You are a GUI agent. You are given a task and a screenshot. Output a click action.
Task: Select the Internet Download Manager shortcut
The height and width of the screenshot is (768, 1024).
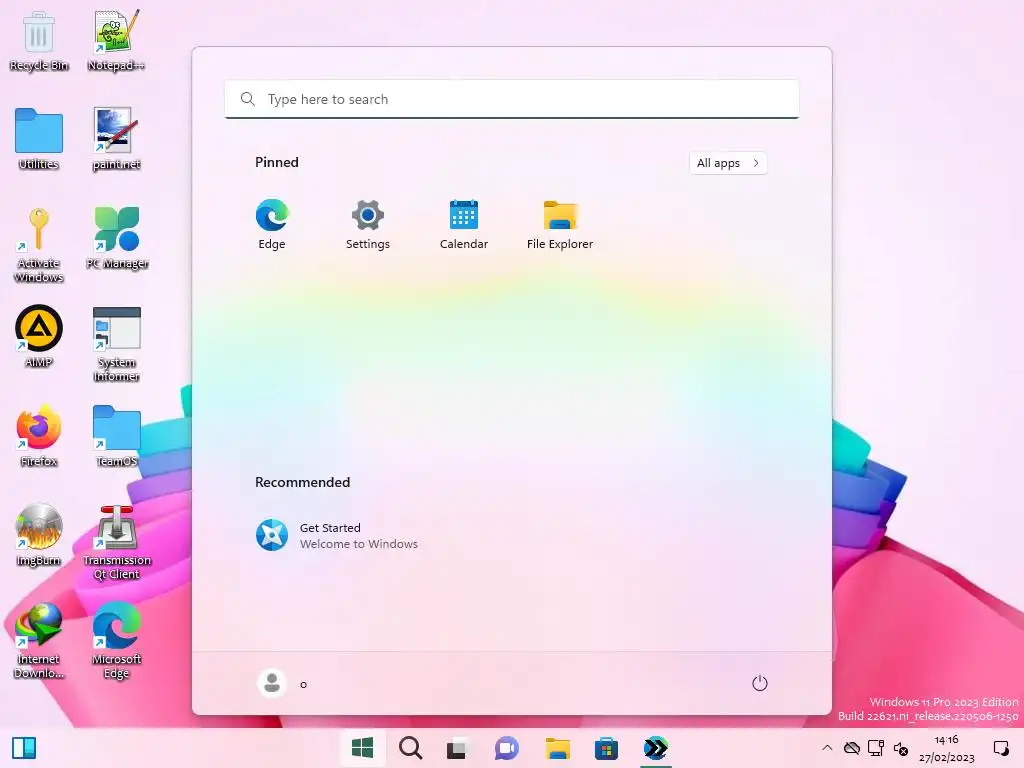click(39, 641)
